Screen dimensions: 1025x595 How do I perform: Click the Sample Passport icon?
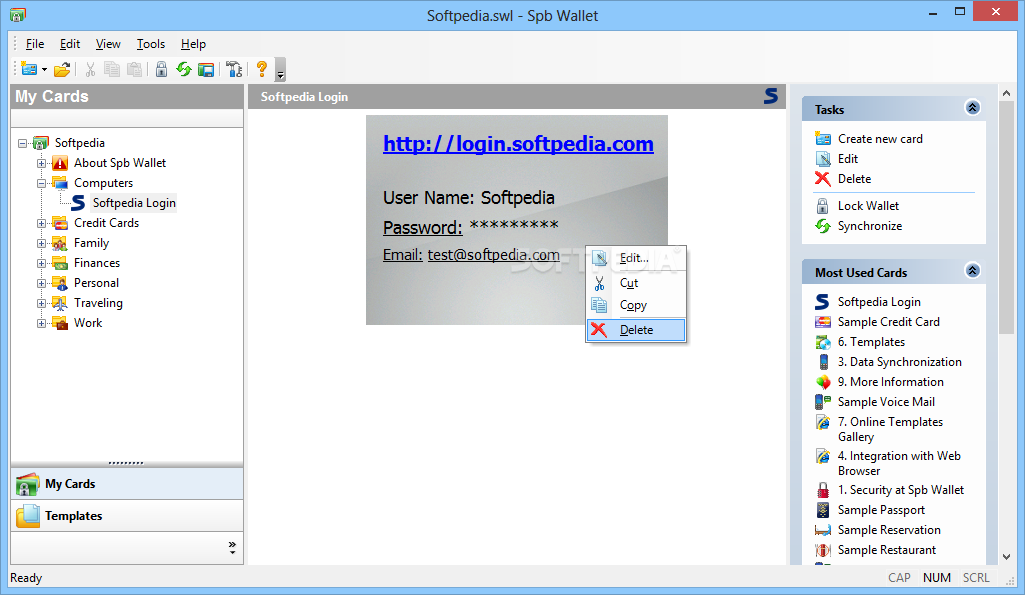click(823, 510)
